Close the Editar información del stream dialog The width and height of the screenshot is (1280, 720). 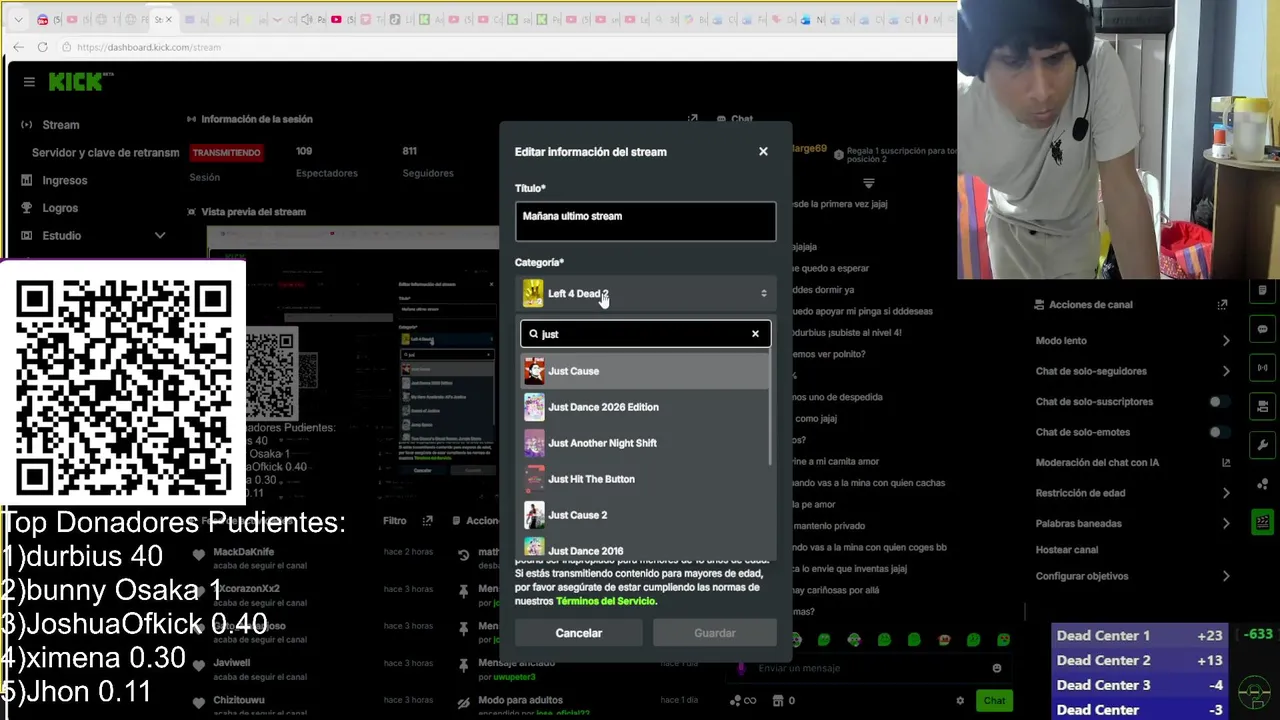pyautogui.click(x=763, y=151)
